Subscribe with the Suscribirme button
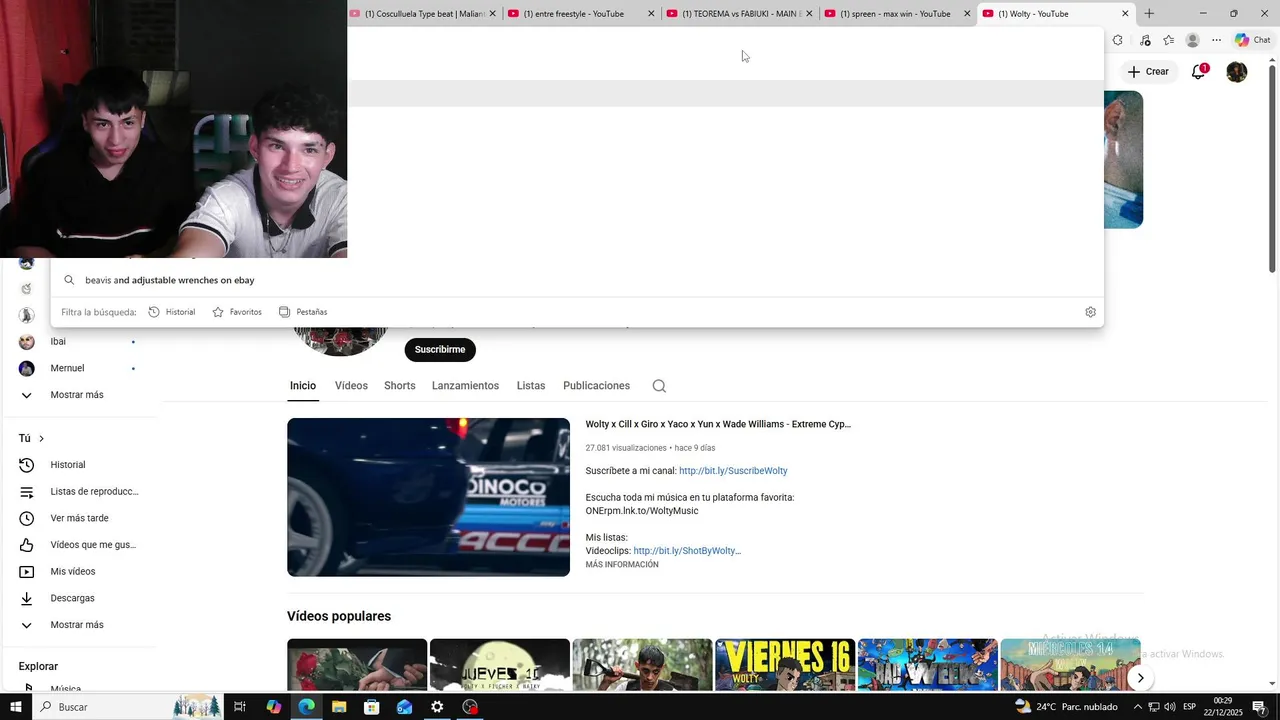 pos(440,350)
